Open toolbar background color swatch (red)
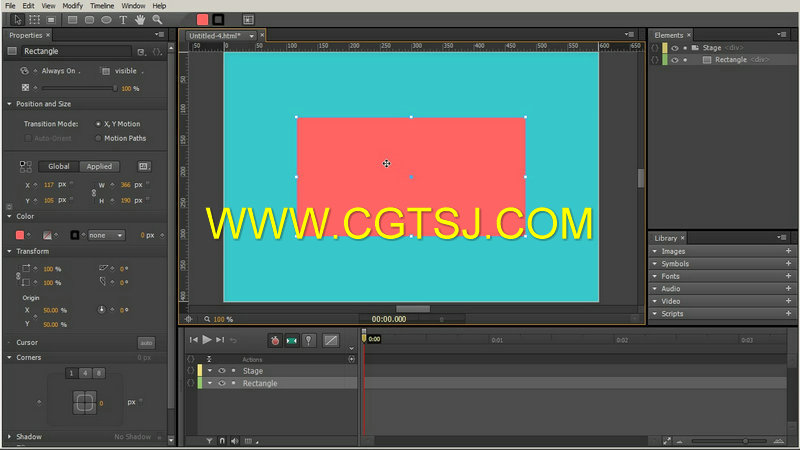 (203, 20)
